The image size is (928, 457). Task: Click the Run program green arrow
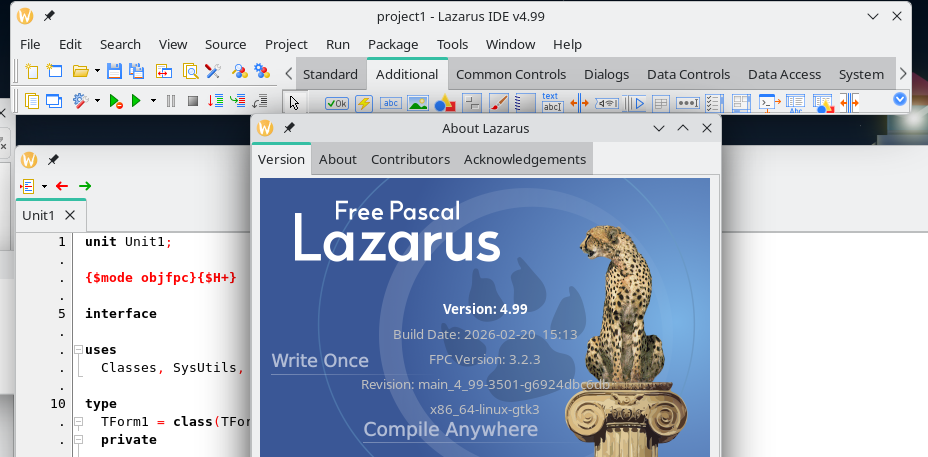136,101
